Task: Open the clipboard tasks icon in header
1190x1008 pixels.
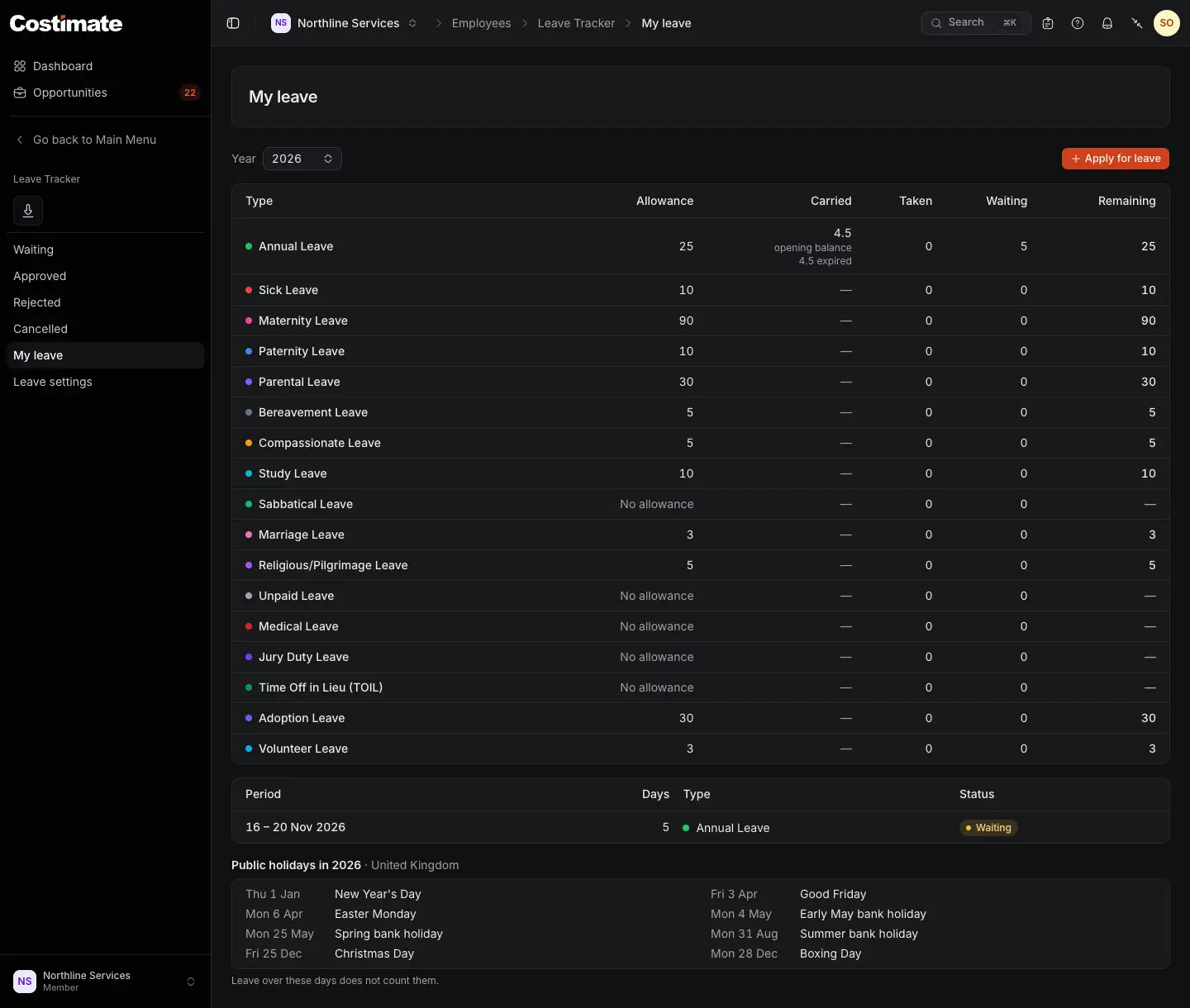Action: pos(1048,23)
